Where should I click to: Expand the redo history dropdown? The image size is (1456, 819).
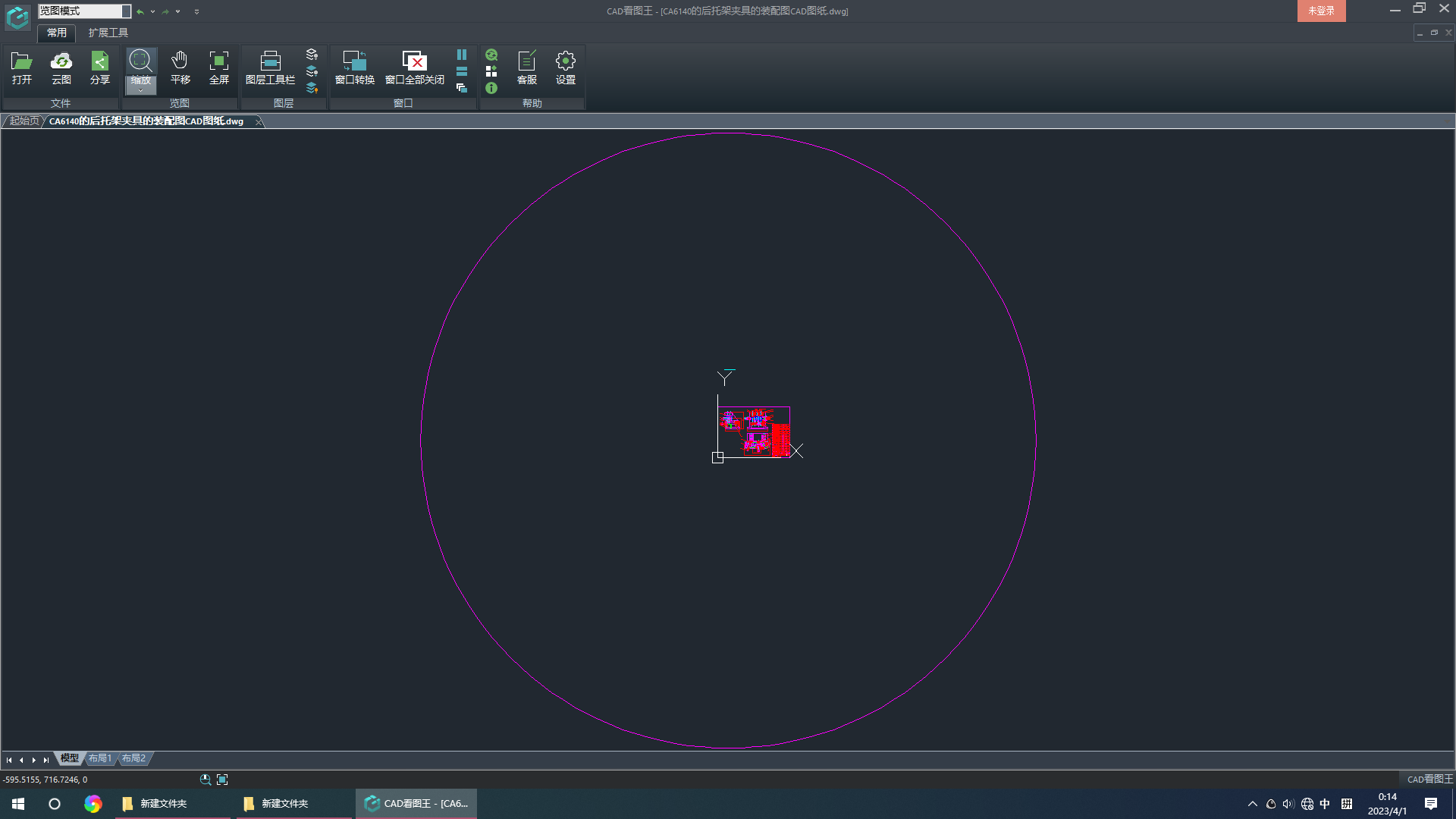[x=177, y=11]
